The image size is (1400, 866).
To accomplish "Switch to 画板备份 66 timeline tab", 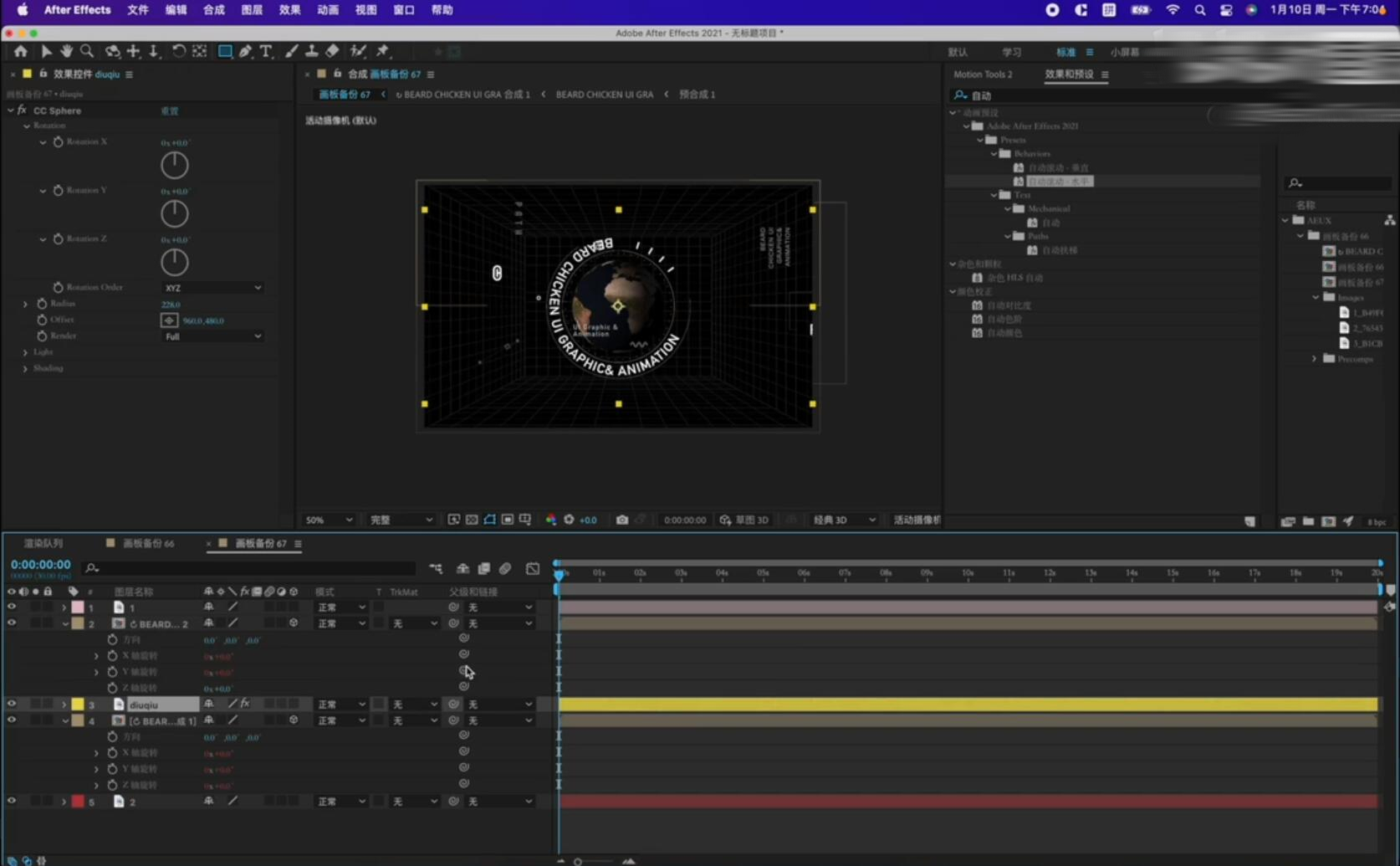I will click(x=148, y=544).
